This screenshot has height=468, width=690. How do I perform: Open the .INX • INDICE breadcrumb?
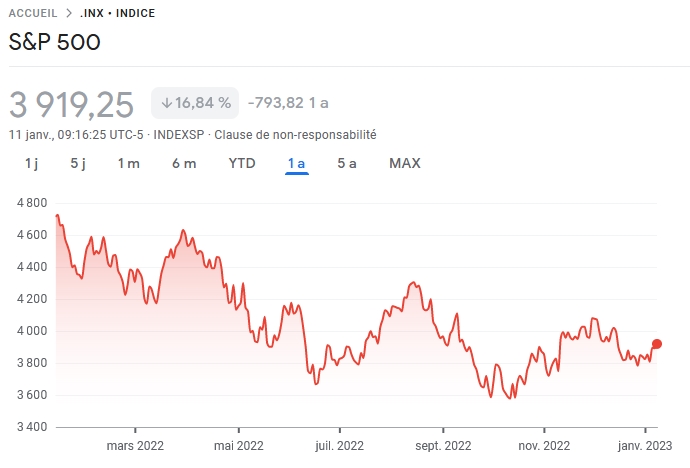(x=117, y=14)
